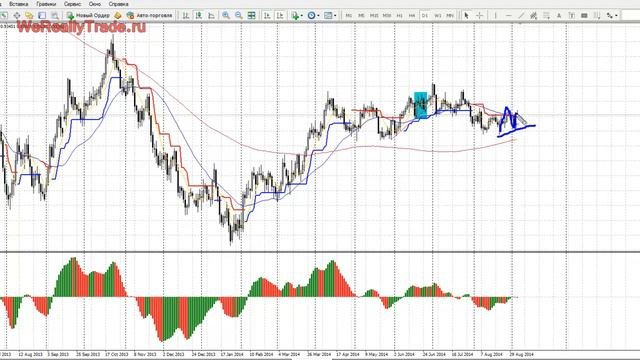
Task: Toggle chart auto scroll
Action: click(267, 16)
